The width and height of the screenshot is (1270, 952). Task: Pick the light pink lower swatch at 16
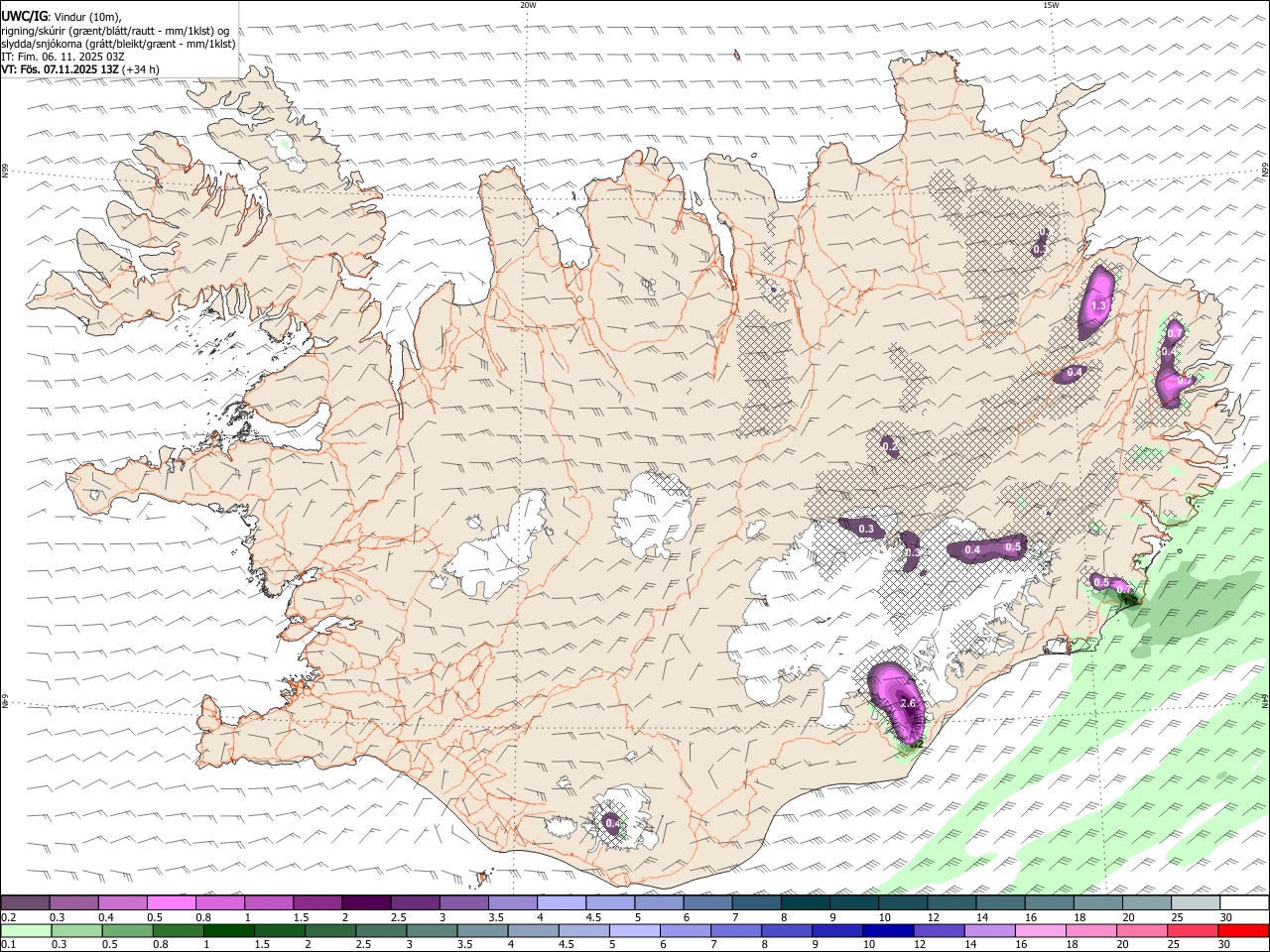click(x=1040, y=930)
